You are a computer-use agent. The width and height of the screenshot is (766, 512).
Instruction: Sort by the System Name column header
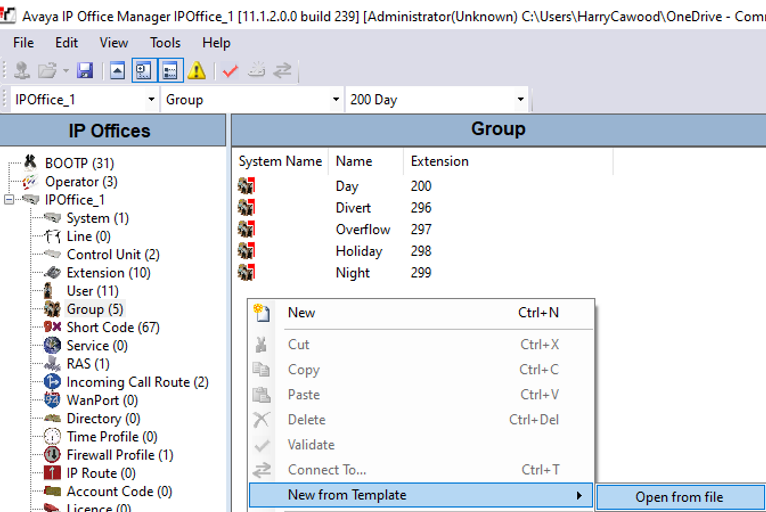coord(280,161)
